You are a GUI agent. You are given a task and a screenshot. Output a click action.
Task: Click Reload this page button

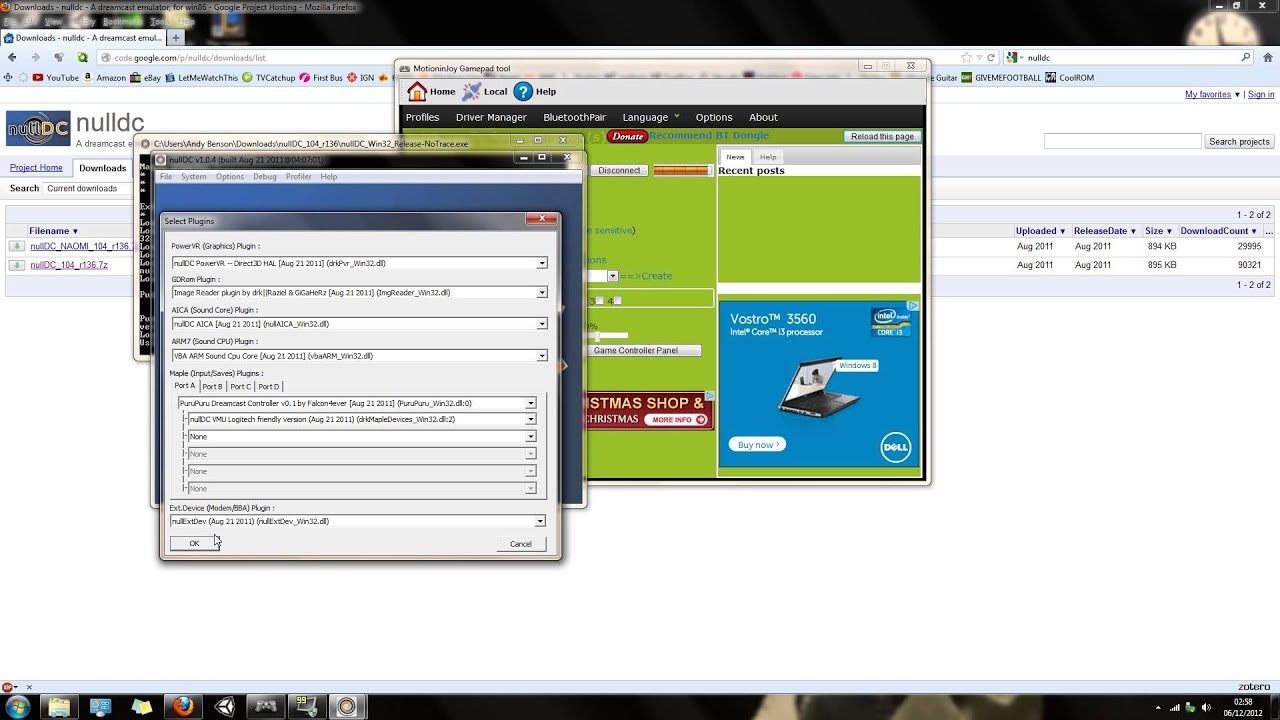point(882,136)
